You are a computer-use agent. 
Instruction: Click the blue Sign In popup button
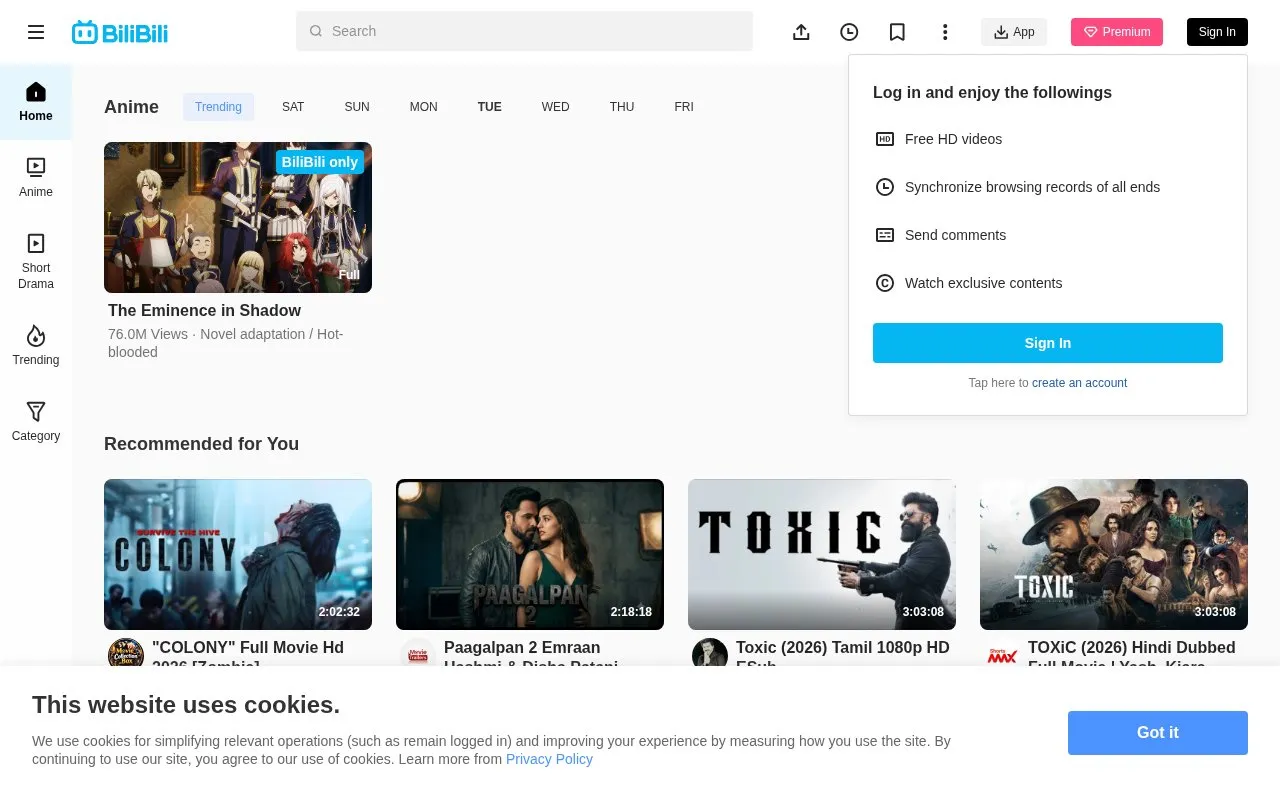click(x=1048, y=343)
